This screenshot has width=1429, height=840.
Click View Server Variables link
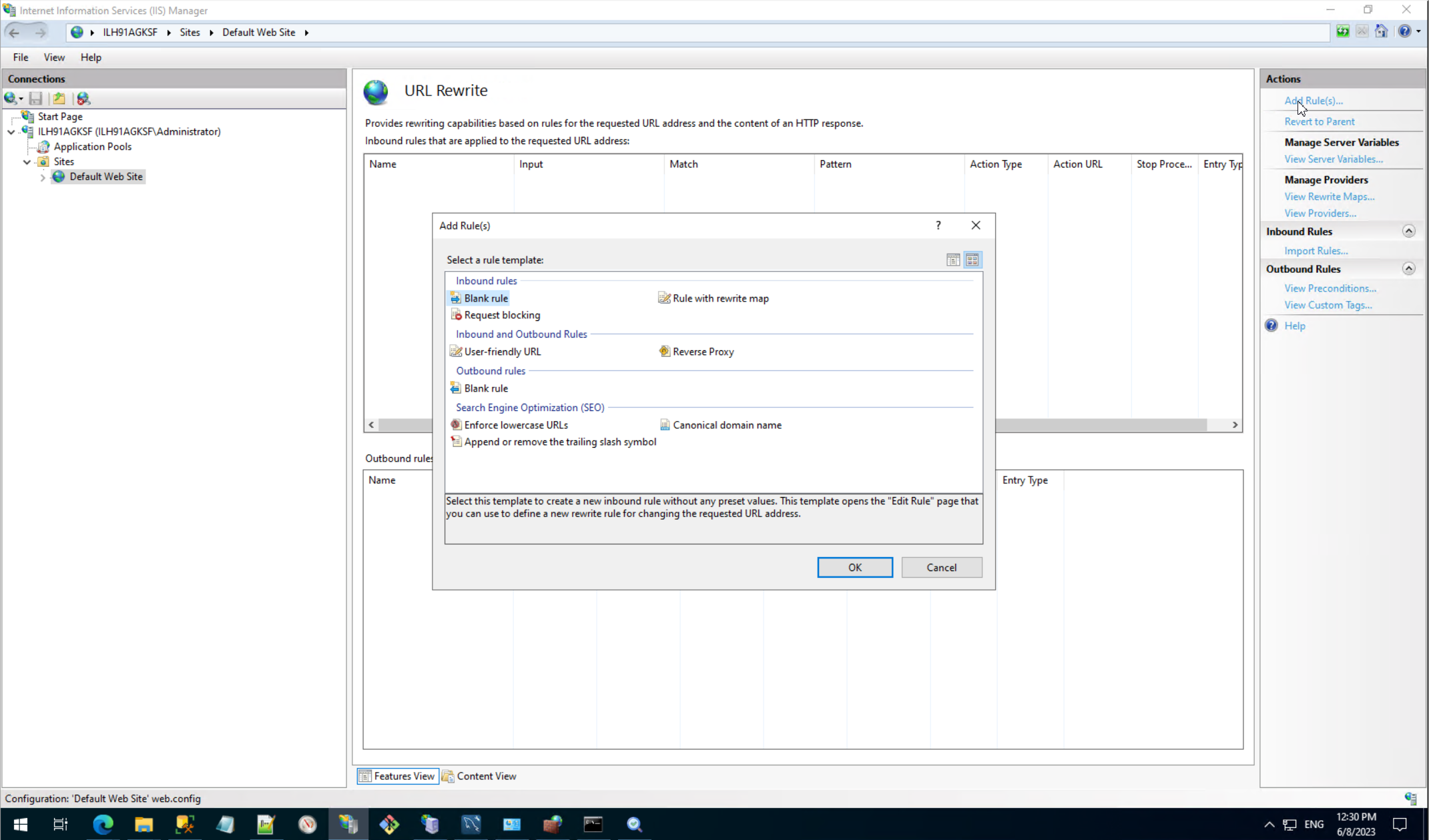1333,159
